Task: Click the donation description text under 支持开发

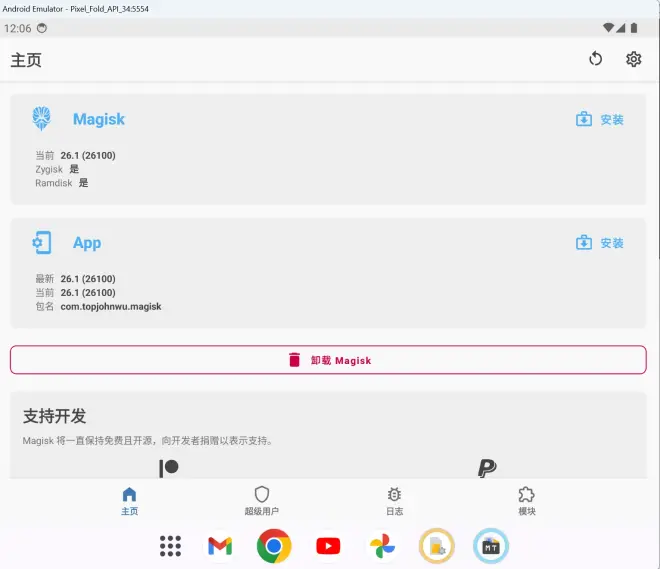Action: click(149, 441)
